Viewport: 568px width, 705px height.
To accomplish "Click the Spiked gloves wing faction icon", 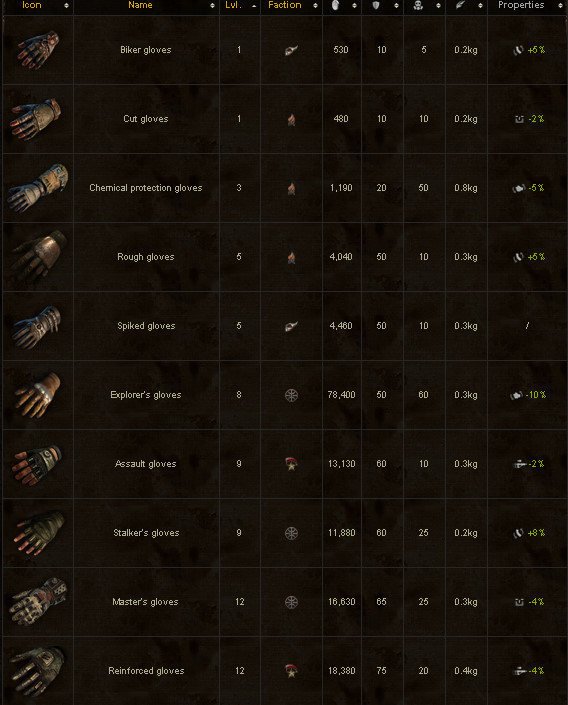I will [x=291, y=326].
